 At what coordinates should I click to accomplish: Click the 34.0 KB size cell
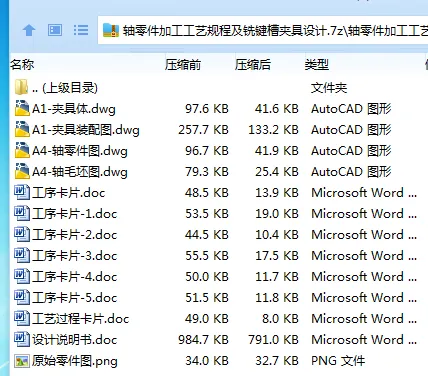207,361
